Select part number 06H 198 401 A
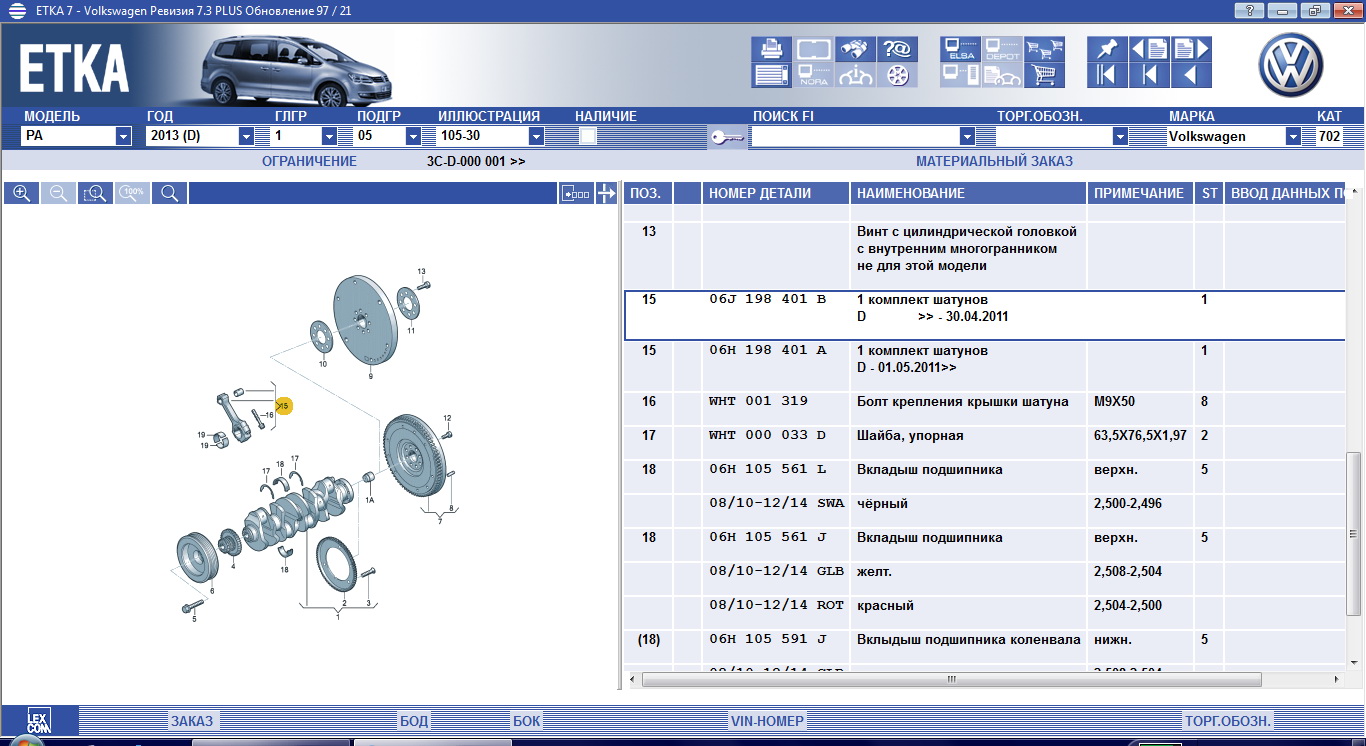1366x746 pixels. click(x=767, y=350)
